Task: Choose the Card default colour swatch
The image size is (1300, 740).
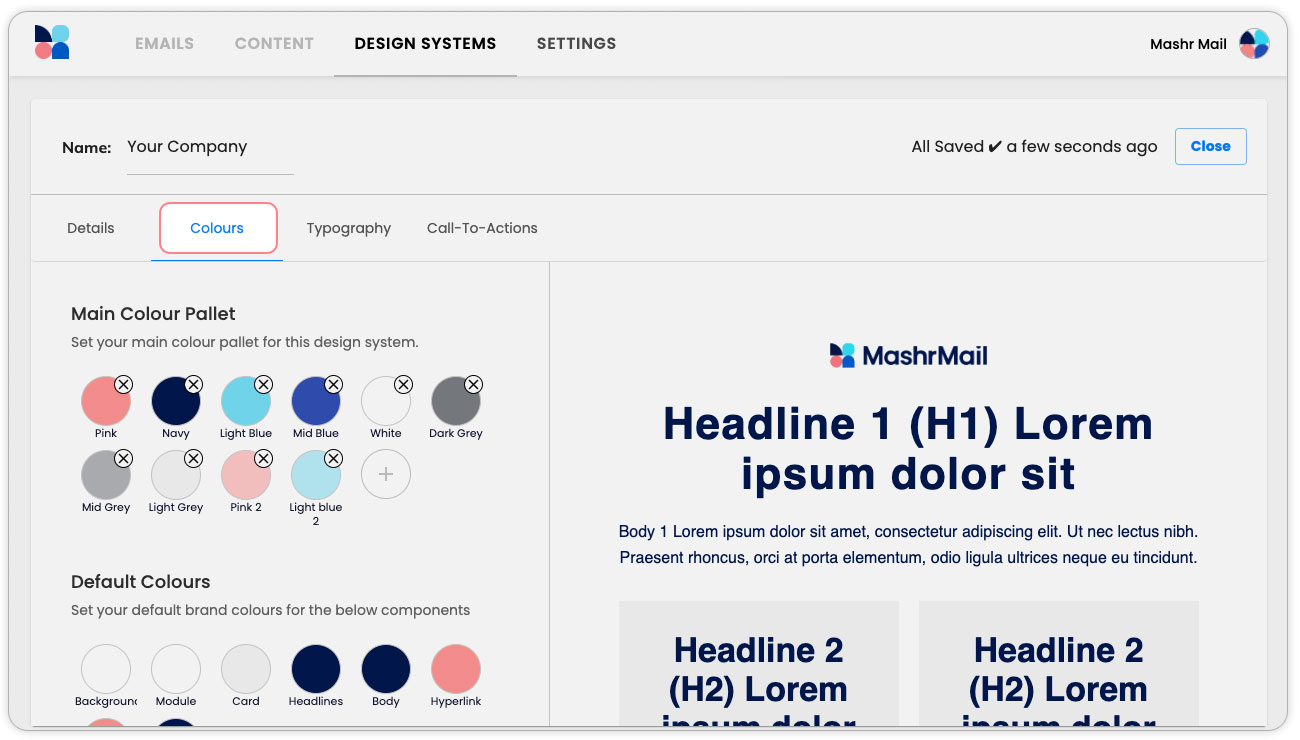Action: coord(246,669)
